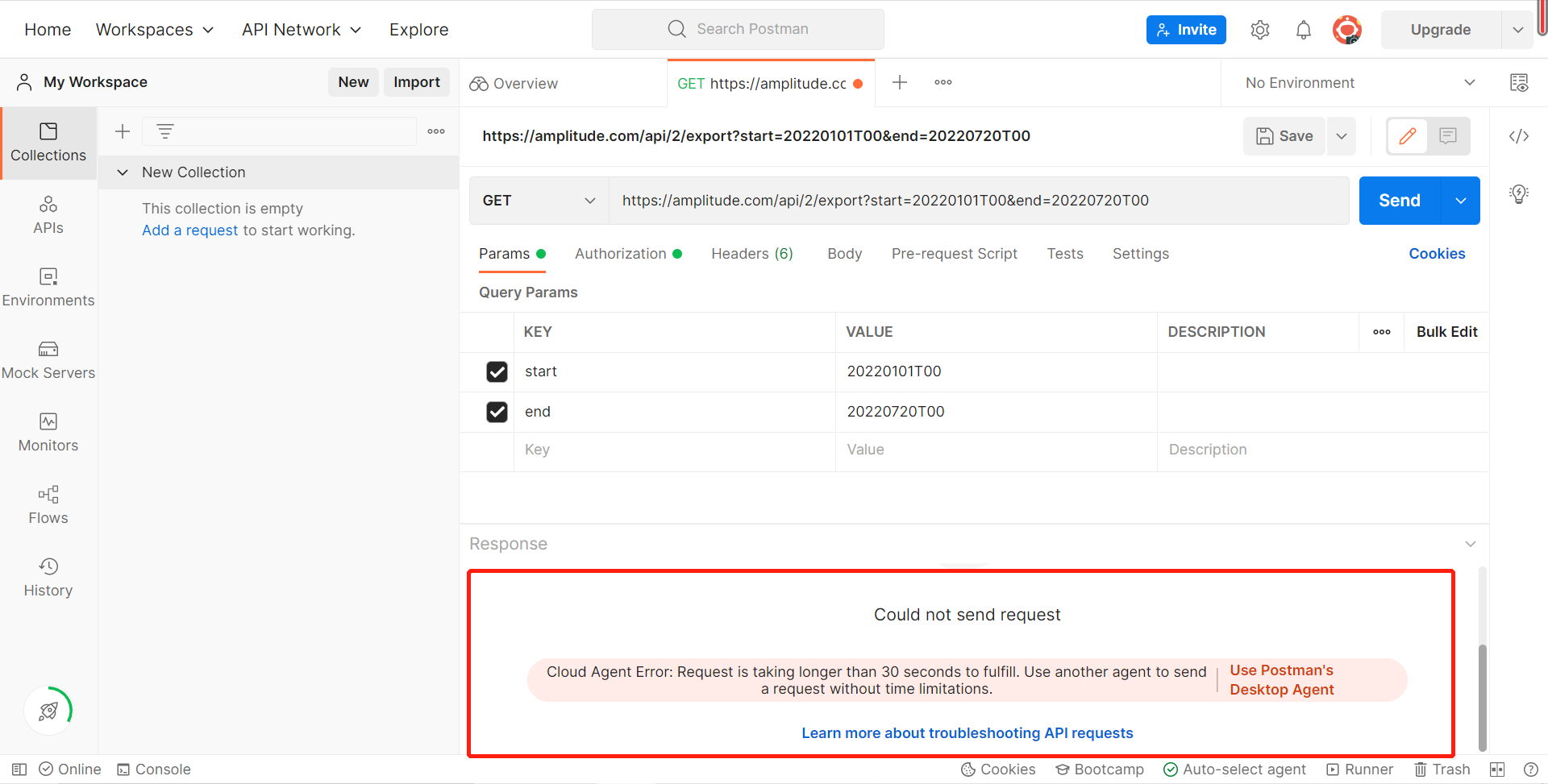Open the API Network dropdown
Screen dimensions: 1548x784
tap(302, 30)
